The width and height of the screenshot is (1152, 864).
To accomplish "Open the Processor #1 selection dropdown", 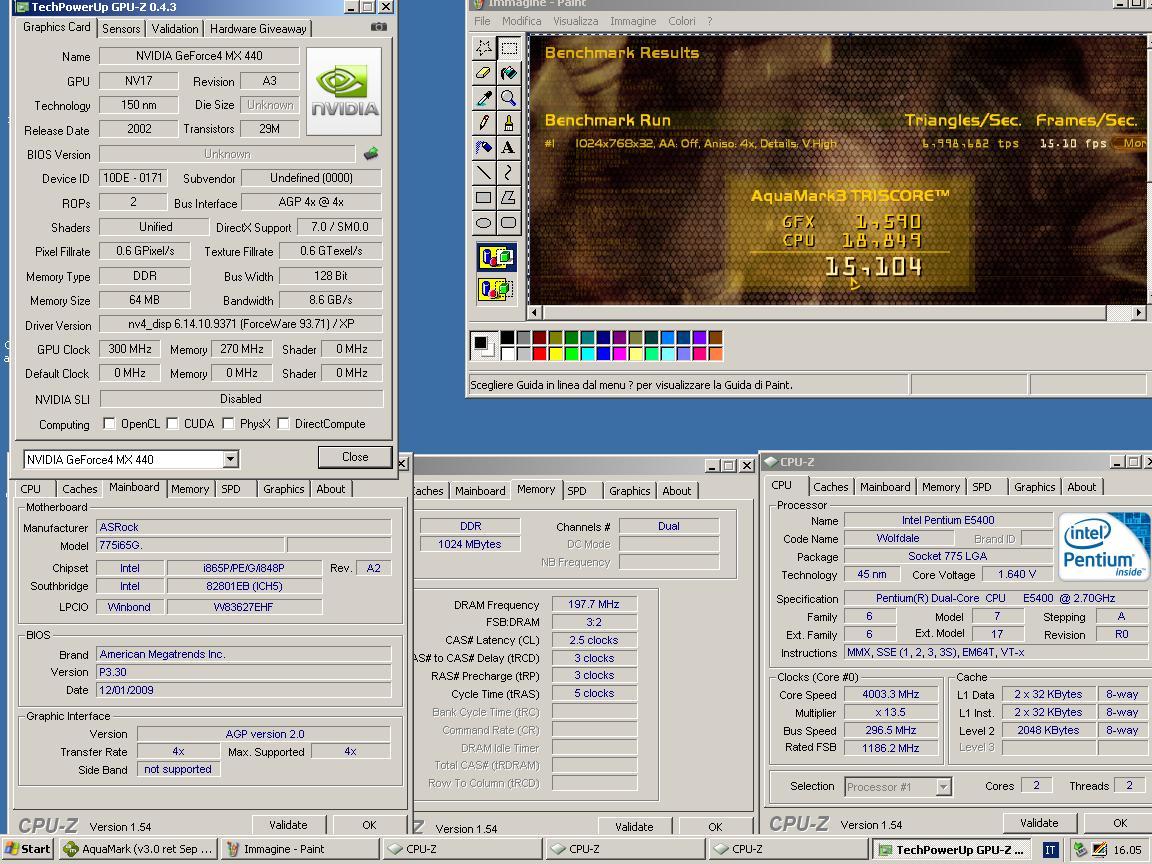I will pos(944,787).
